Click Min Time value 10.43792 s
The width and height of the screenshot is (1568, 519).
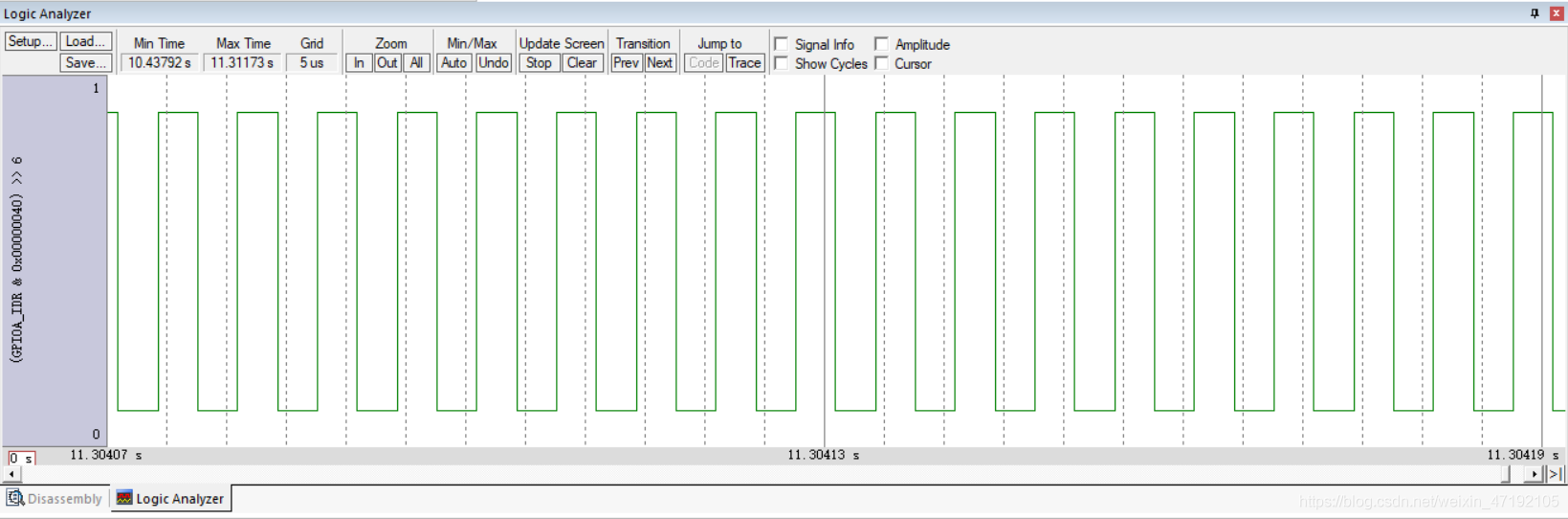[159, 62]
